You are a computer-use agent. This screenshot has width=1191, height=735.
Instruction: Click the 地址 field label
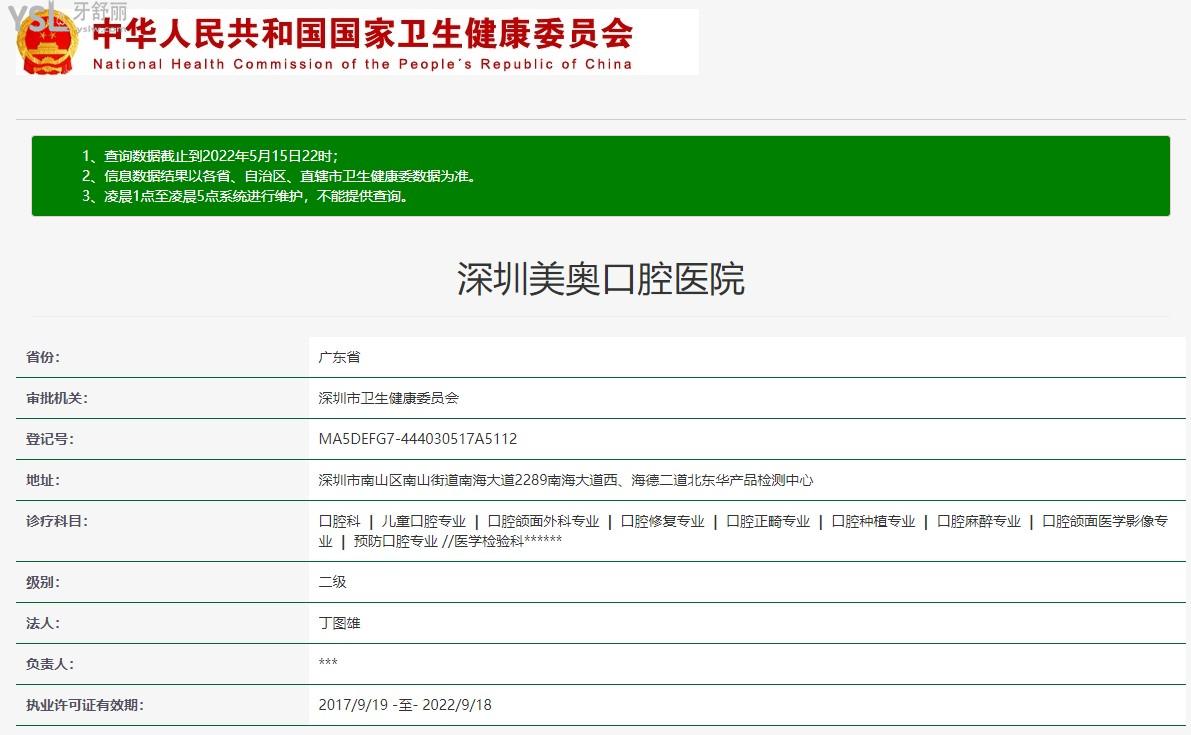tap(43, 480)
